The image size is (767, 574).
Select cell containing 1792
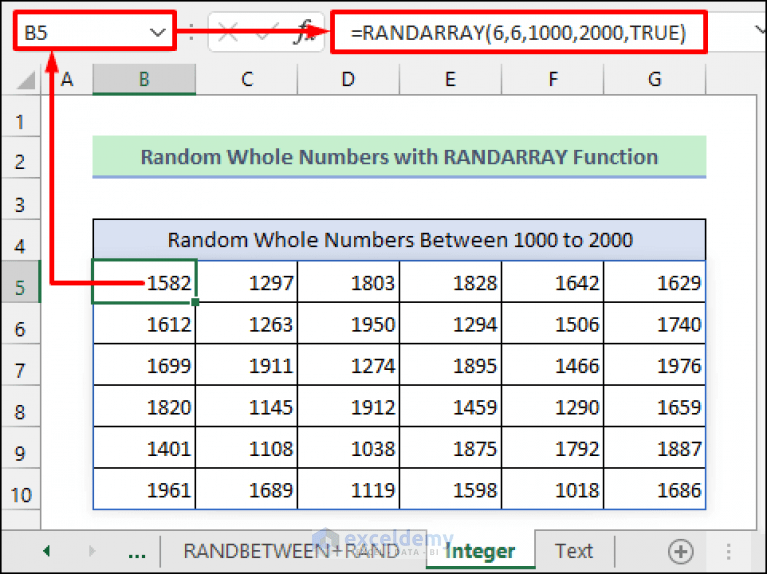[x=553, y=448]
